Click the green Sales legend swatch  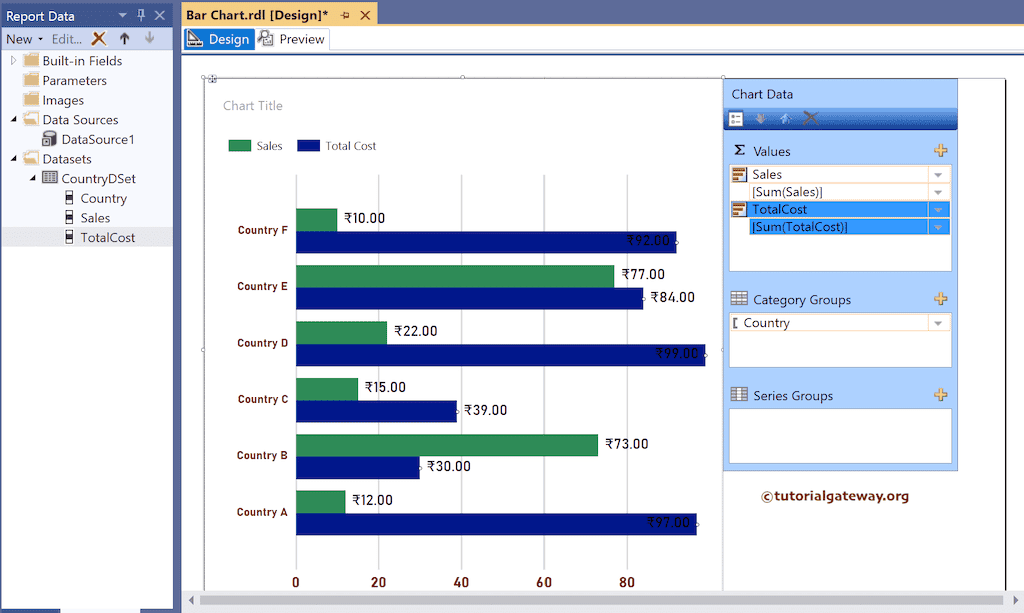pos(240,146)
